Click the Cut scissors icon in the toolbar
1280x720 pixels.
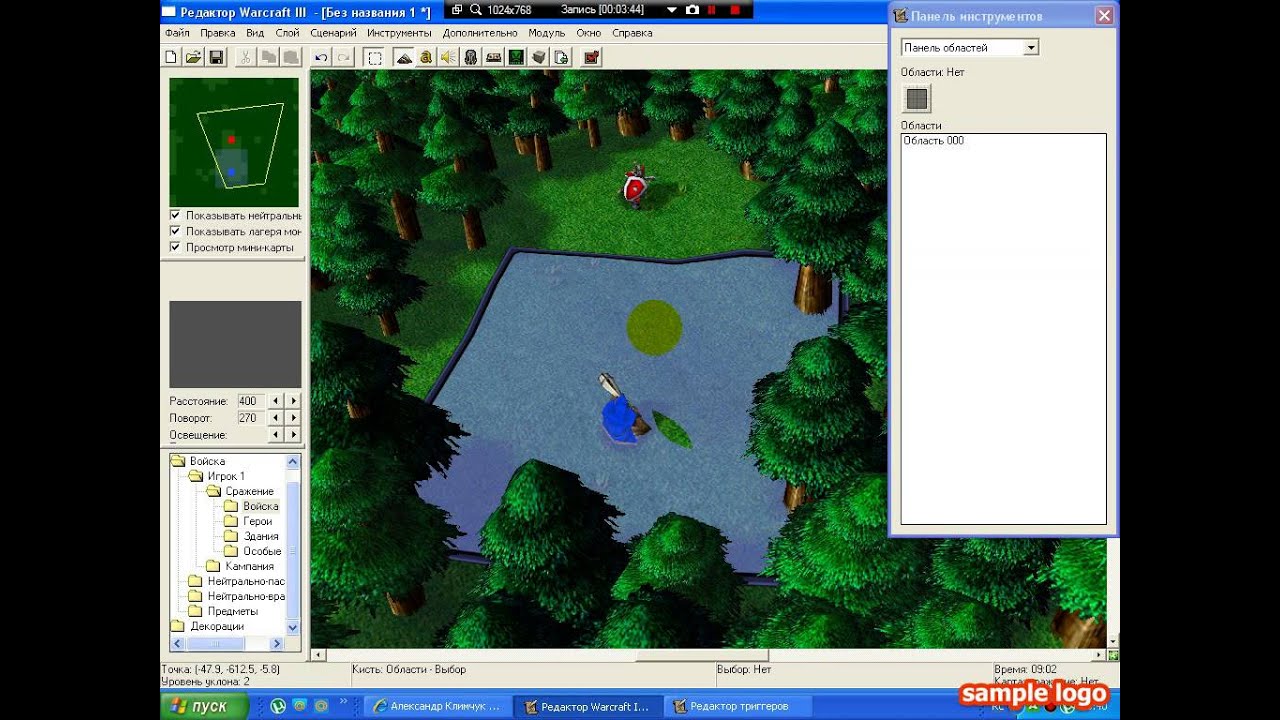tap(245, 57)
